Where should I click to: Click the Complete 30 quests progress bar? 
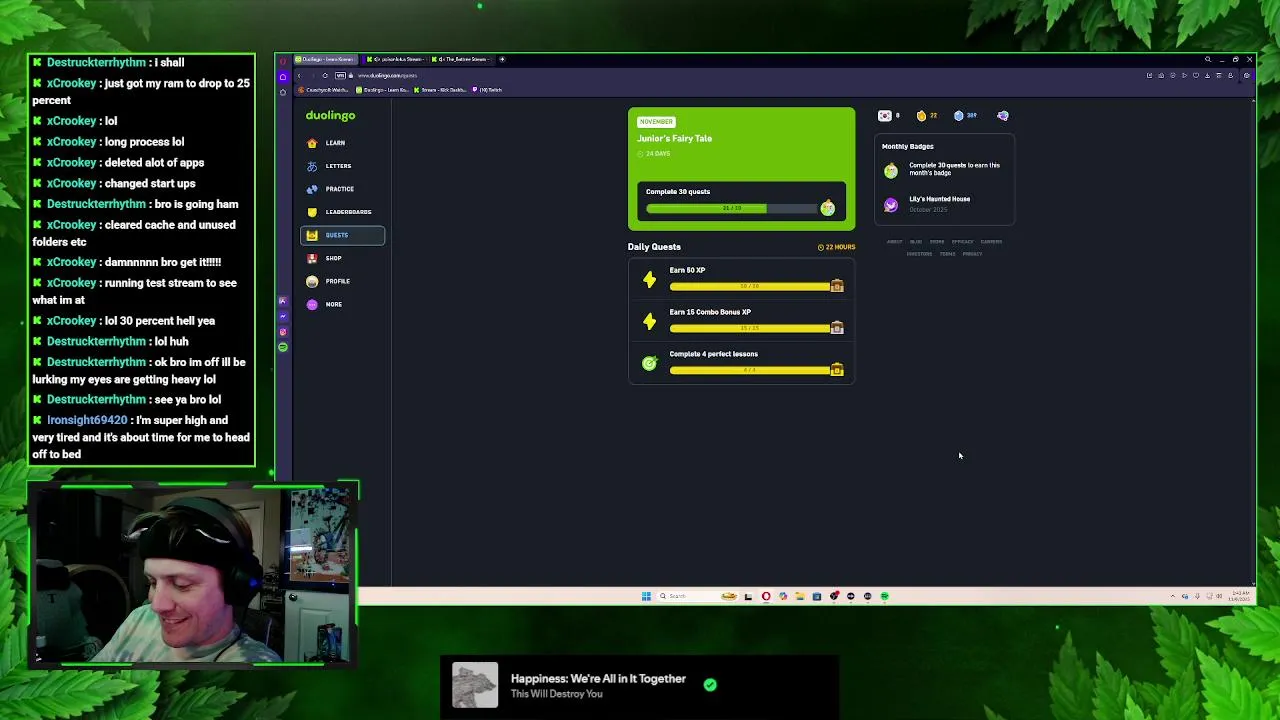[732, 208]
